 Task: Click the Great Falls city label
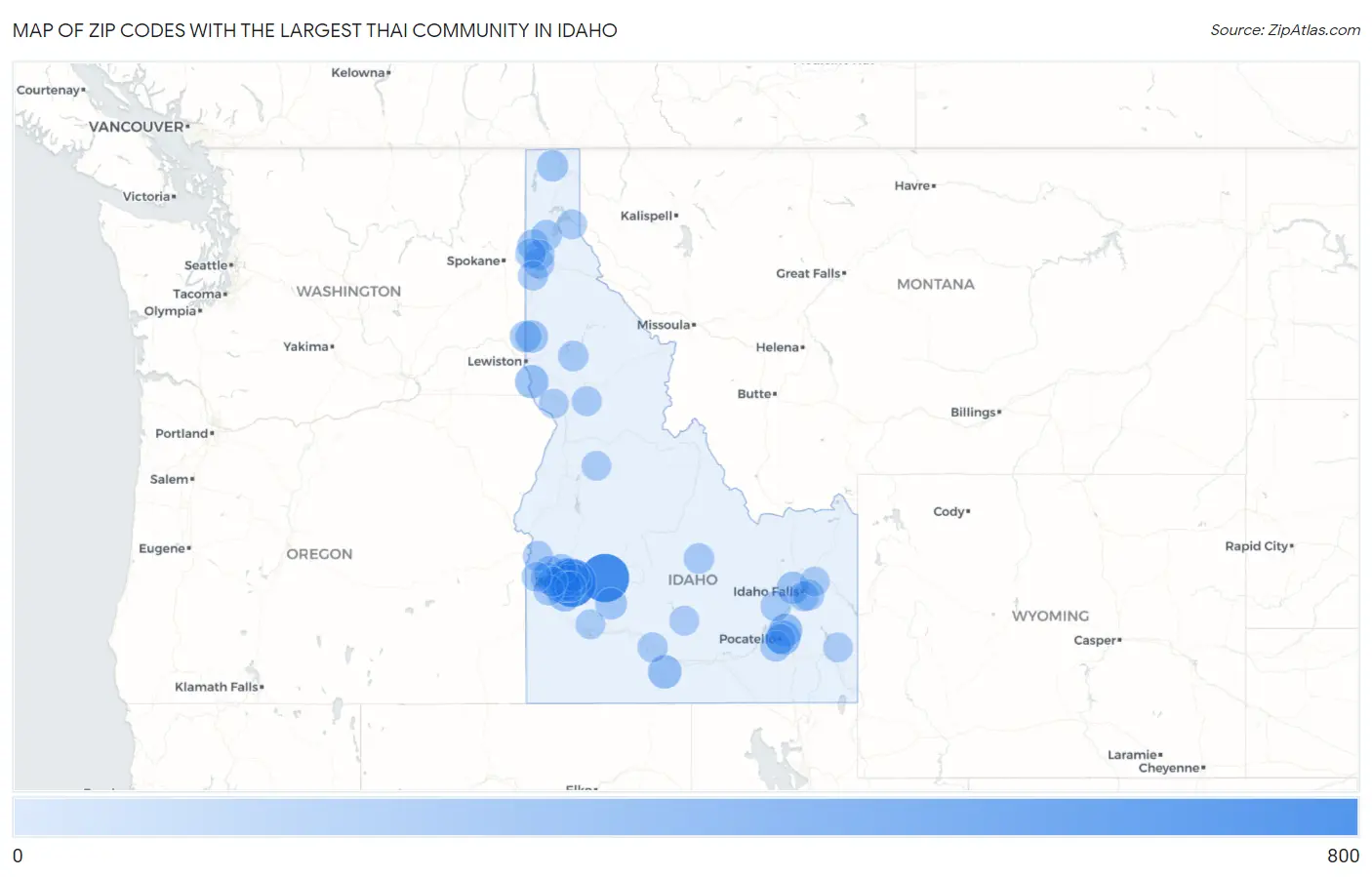coord(808,273)
